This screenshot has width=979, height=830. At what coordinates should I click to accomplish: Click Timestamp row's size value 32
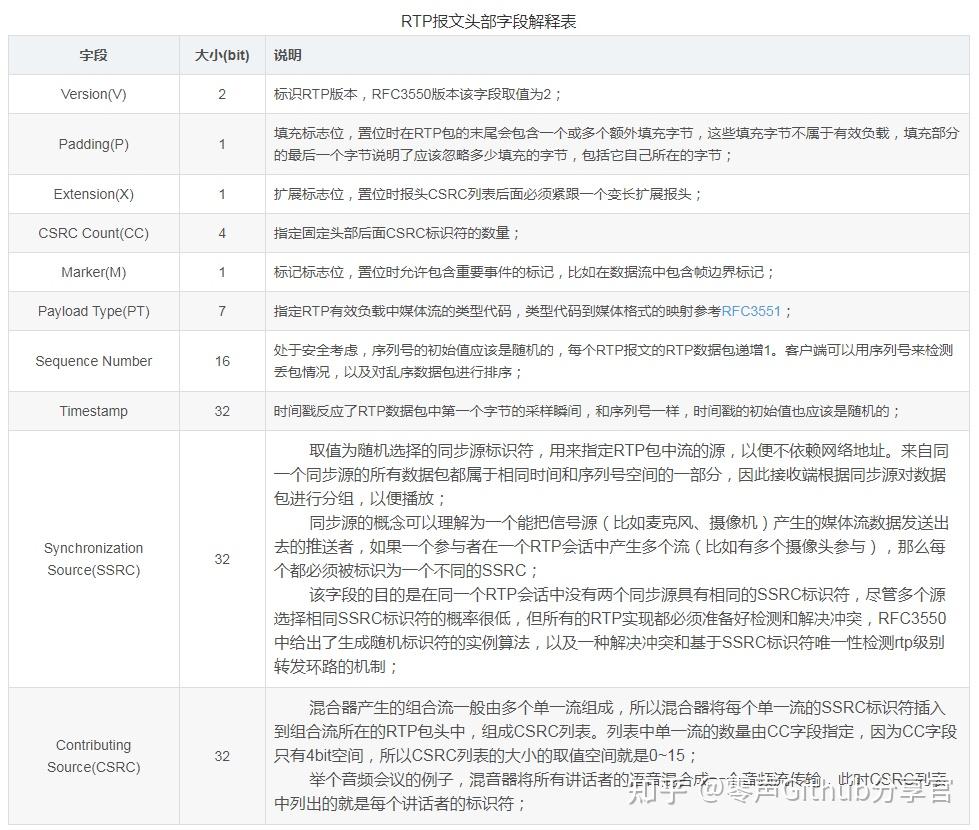coord(221,411)
